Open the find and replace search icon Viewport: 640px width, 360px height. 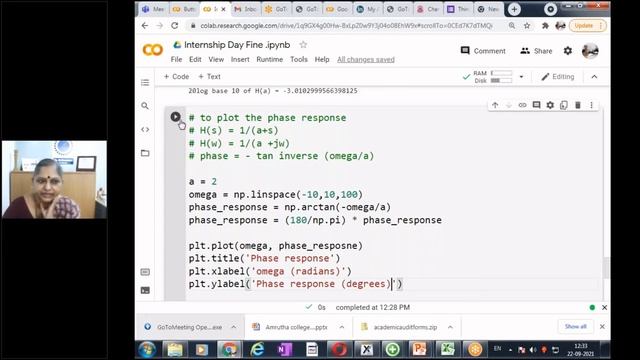point(145,106)
